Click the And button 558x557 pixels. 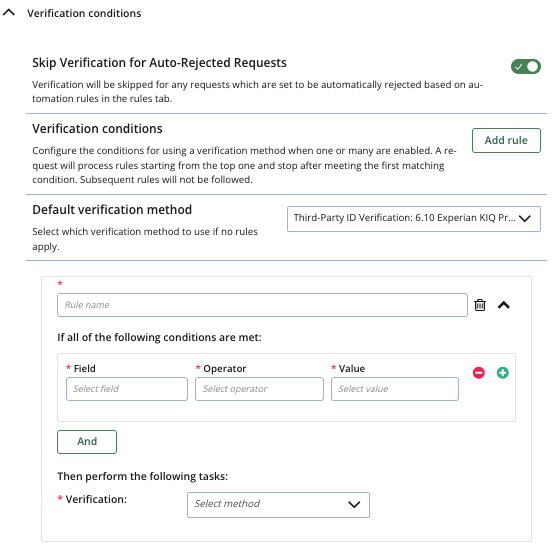[87, 442]
